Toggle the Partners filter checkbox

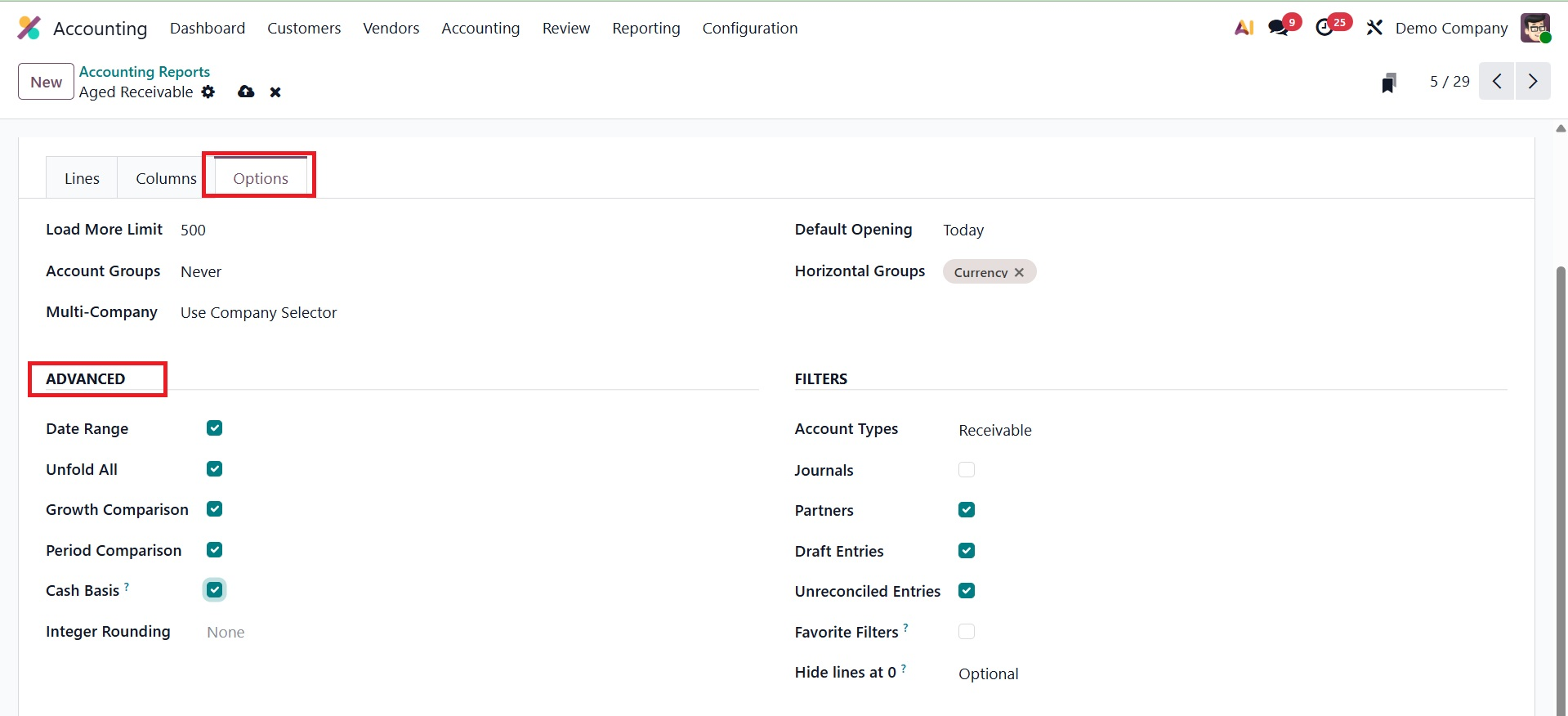pos(967,510)
